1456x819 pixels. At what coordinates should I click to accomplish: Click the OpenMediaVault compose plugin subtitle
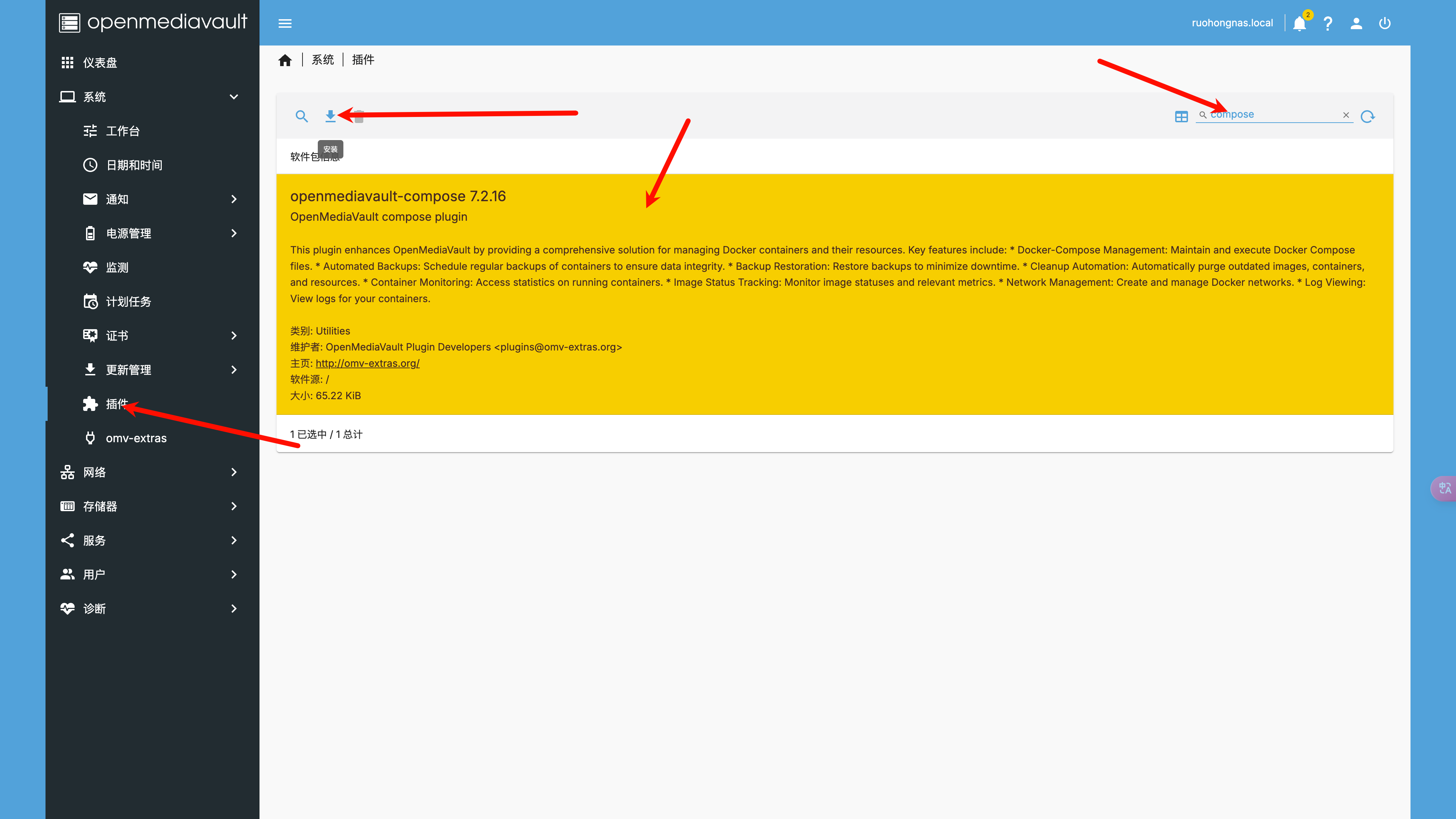coord(379,217)
